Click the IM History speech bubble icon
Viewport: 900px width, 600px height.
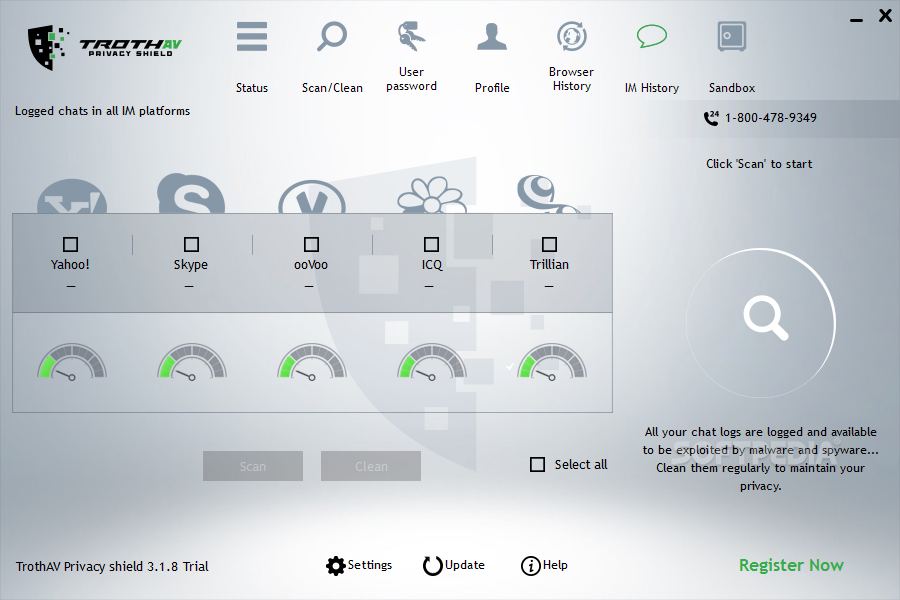pyautogui.click(x=651, y=36)
